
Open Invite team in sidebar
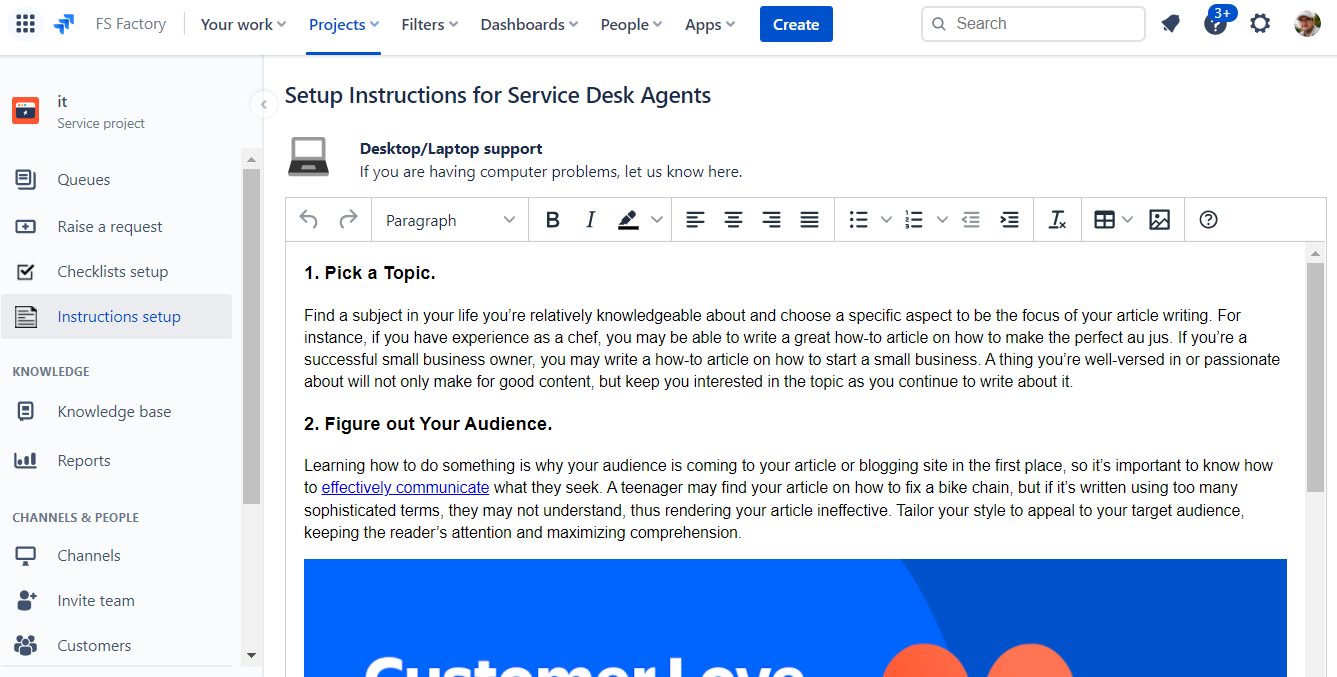117,601
